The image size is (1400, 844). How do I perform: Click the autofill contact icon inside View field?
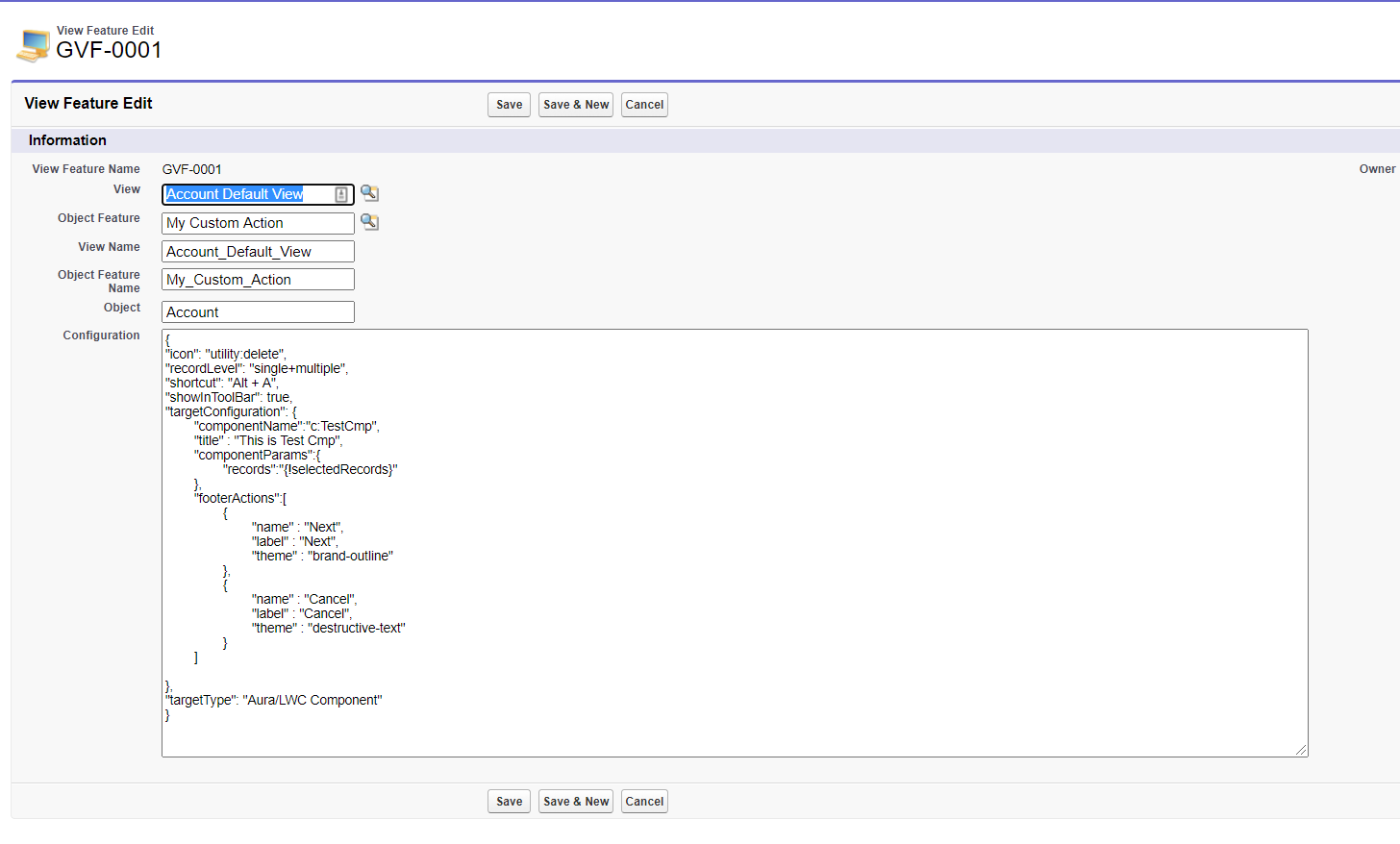point(341,194)
